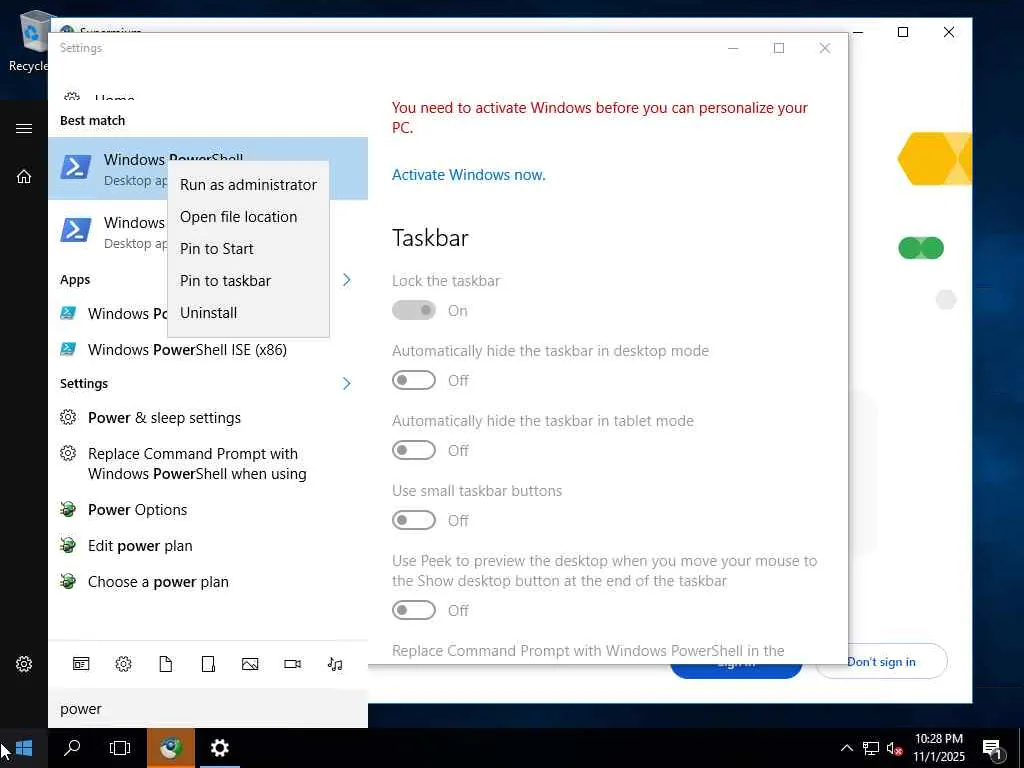Viewport: 1024px width, 768px height.
Task: Filter search results by Apps icon
Action: click(81, 664)
